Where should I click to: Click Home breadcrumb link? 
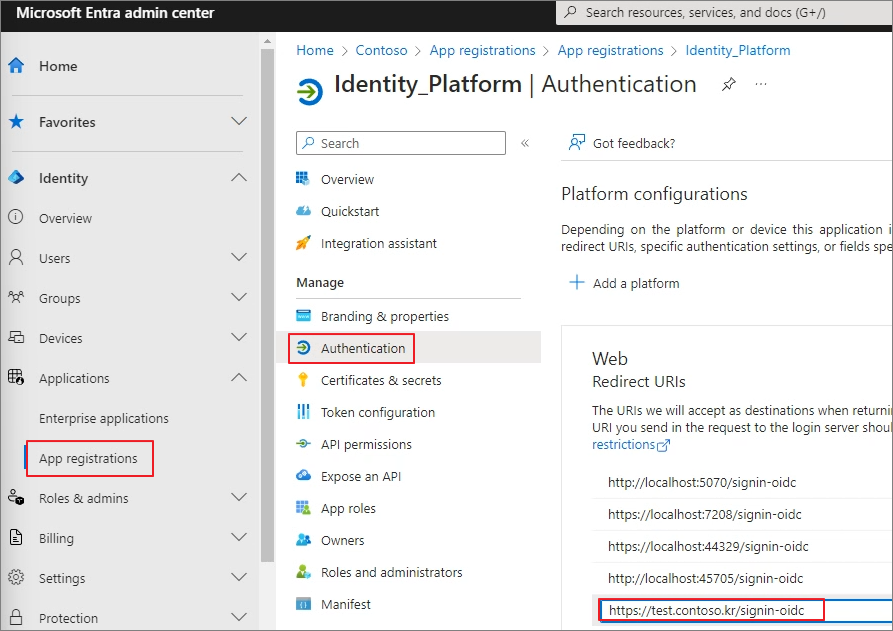(315, 50)
